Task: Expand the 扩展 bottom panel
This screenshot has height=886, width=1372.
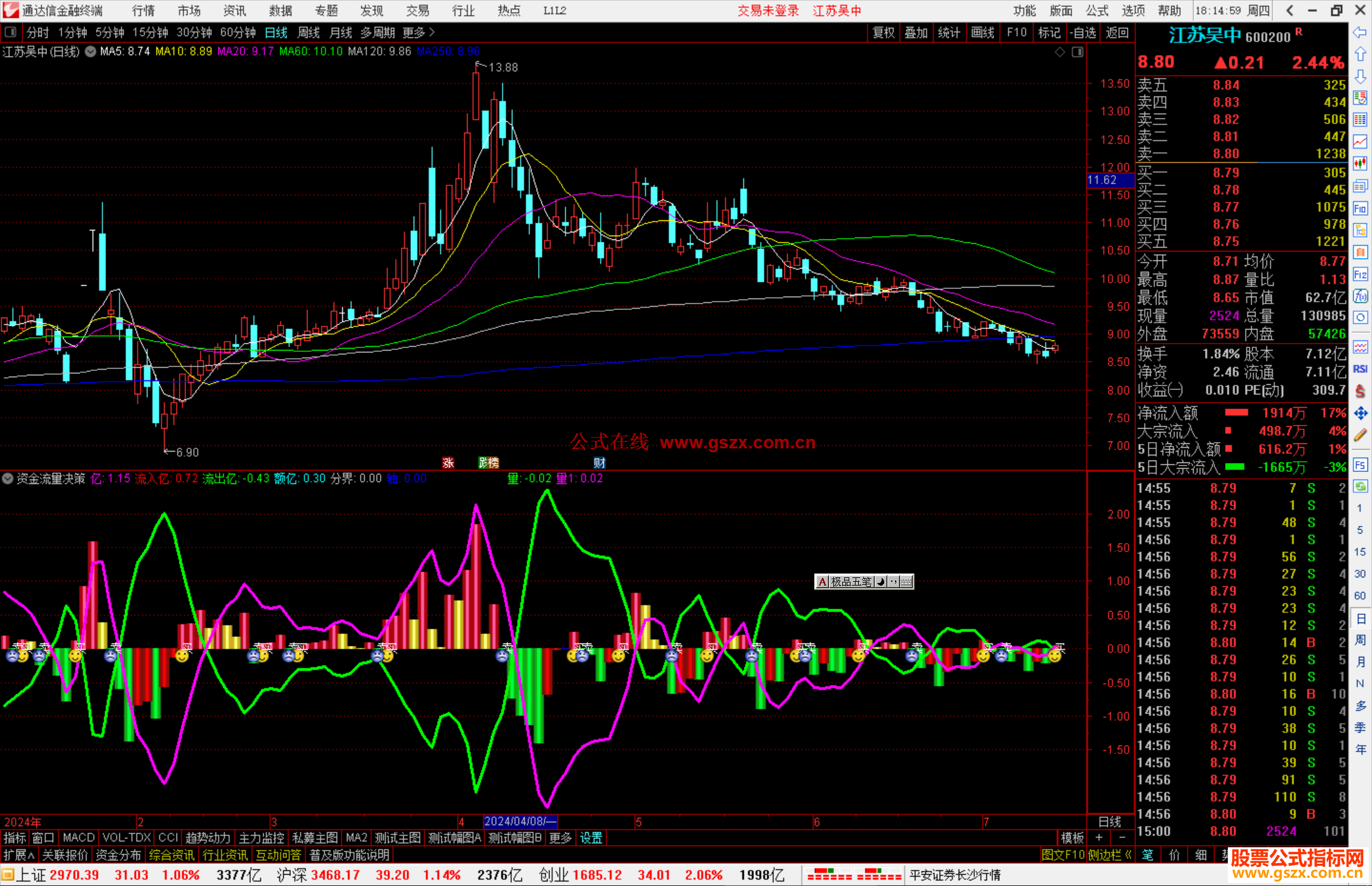Action: (x=18, y=855)
